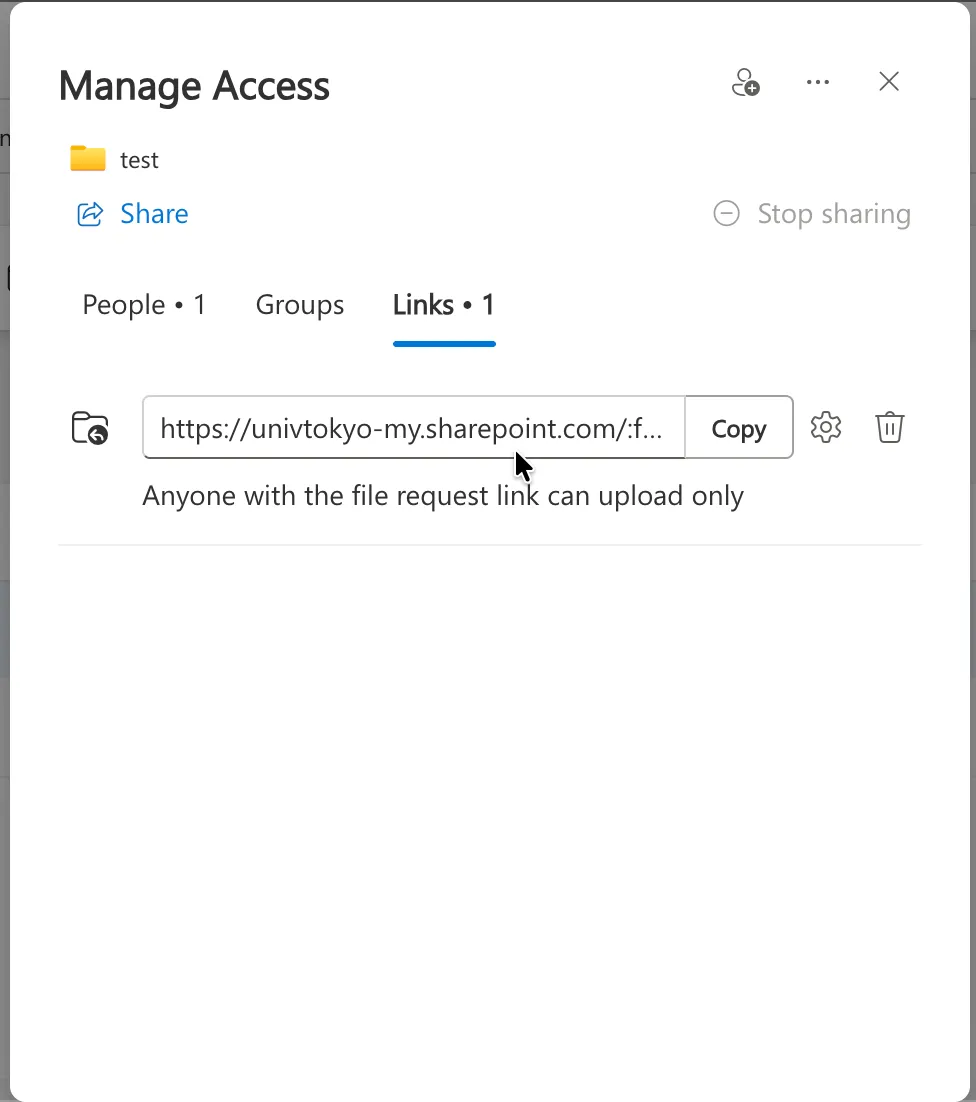The width and height of the screenshot is (976, 1102).
Task: Delete the link with the trash icon
Action: coord(890,427)
